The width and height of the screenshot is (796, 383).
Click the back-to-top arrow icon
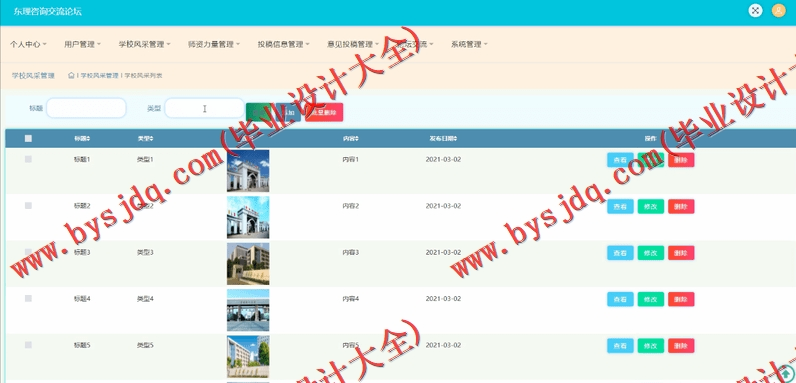tap(785, 373)
